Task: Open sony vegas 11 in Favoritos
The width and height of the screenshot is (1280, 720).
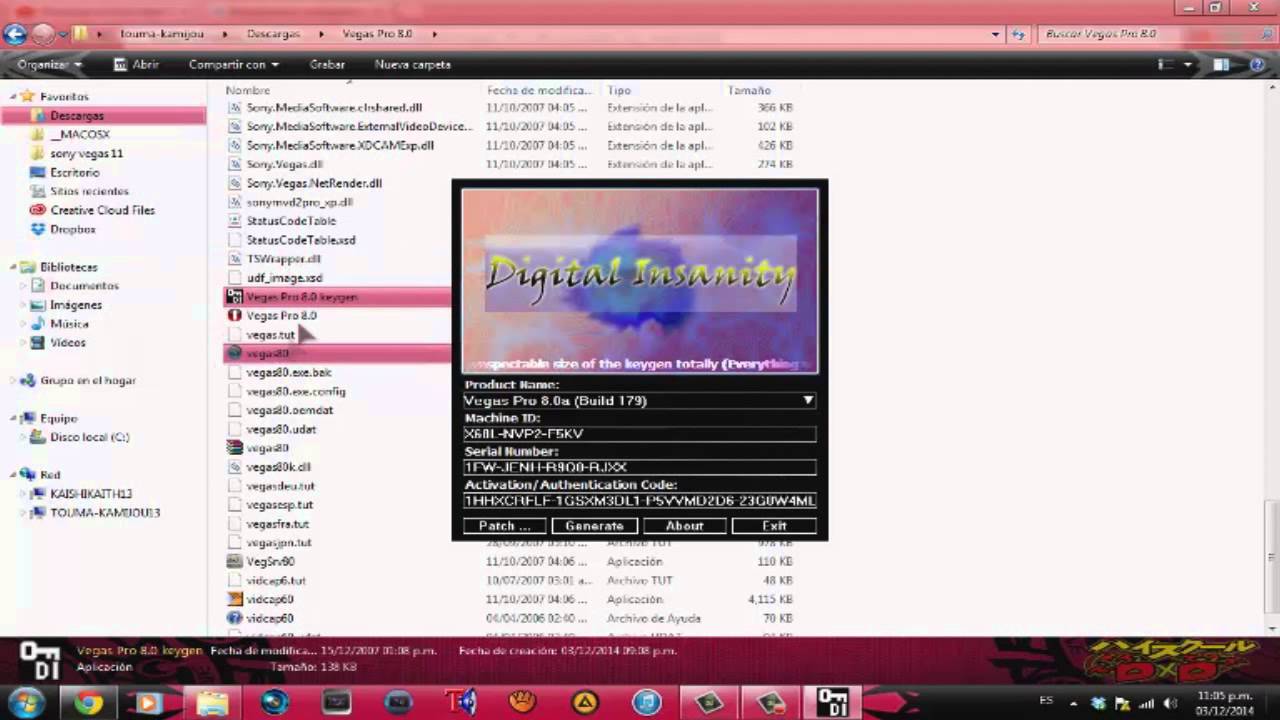Action: point(86,153)
